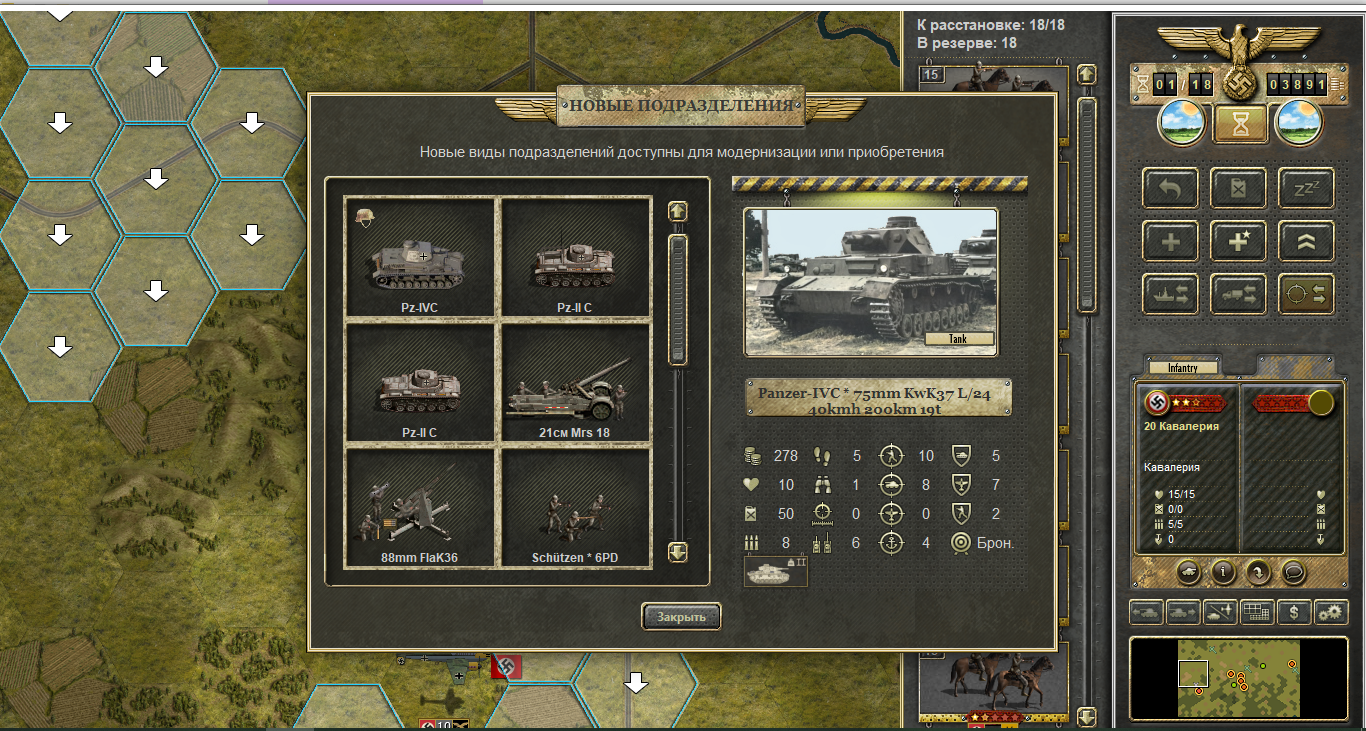Click the previous unit tank-left button
1366x731 pixels.
pyautogui.click(x=1146, y=611)
